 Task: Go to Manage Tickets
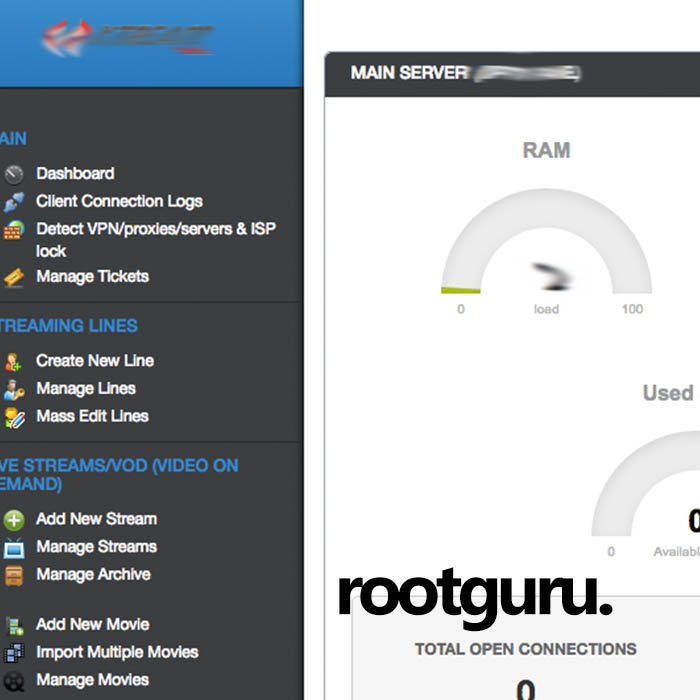(x=92, y=277)
